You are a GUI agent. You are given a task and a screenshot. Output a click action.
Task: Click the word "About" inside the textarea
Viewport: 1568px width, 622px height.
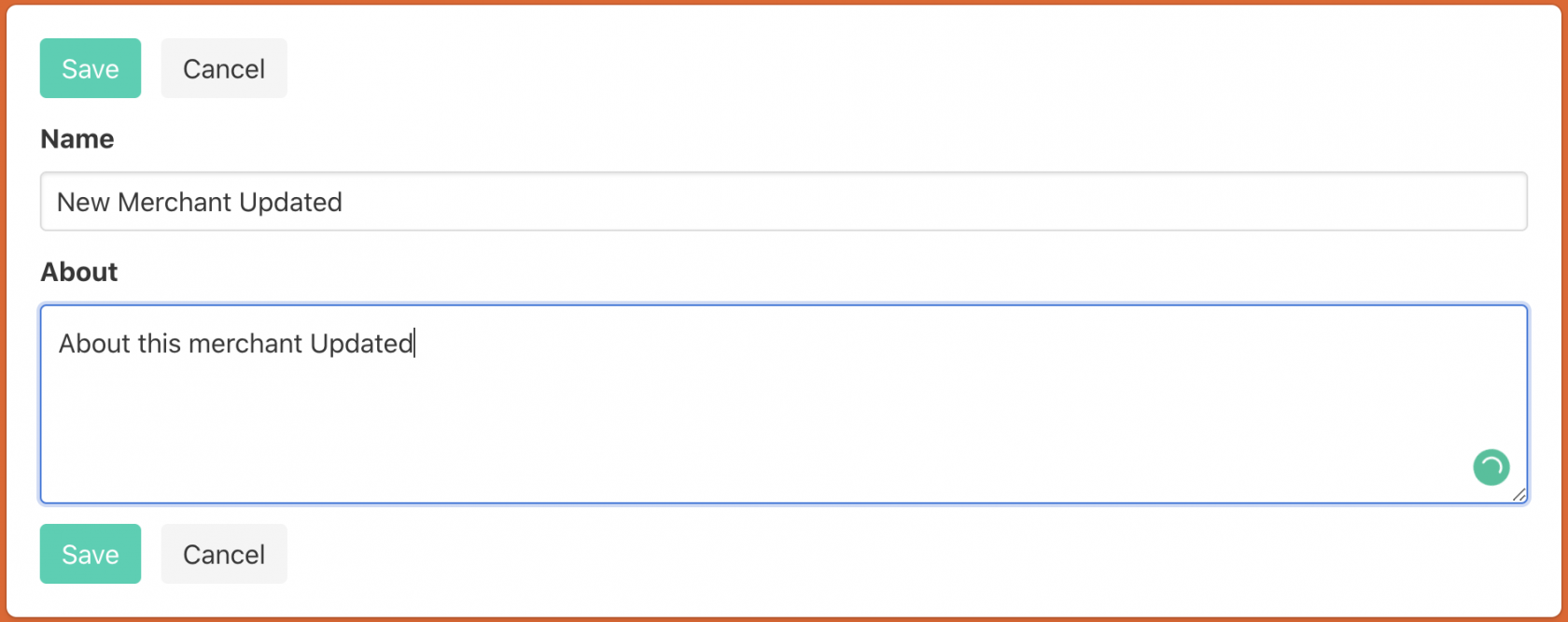[93, 344]
